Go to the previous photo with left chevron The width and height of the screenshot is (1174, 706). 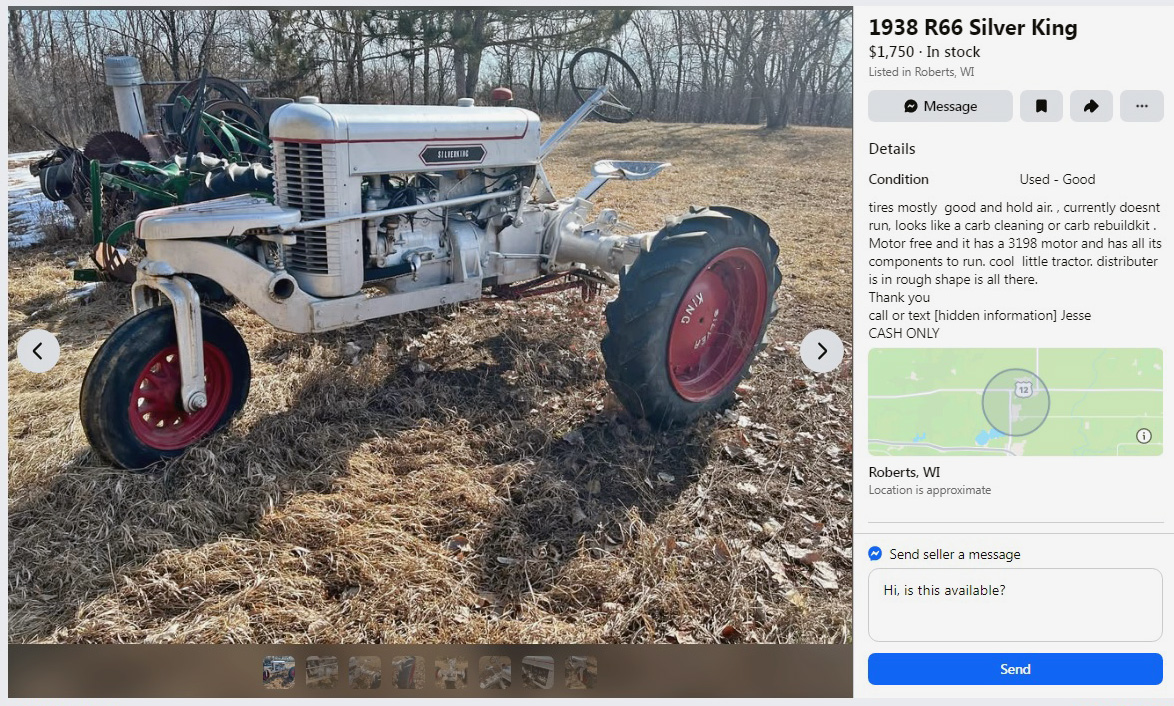click(x=38, y=350)
